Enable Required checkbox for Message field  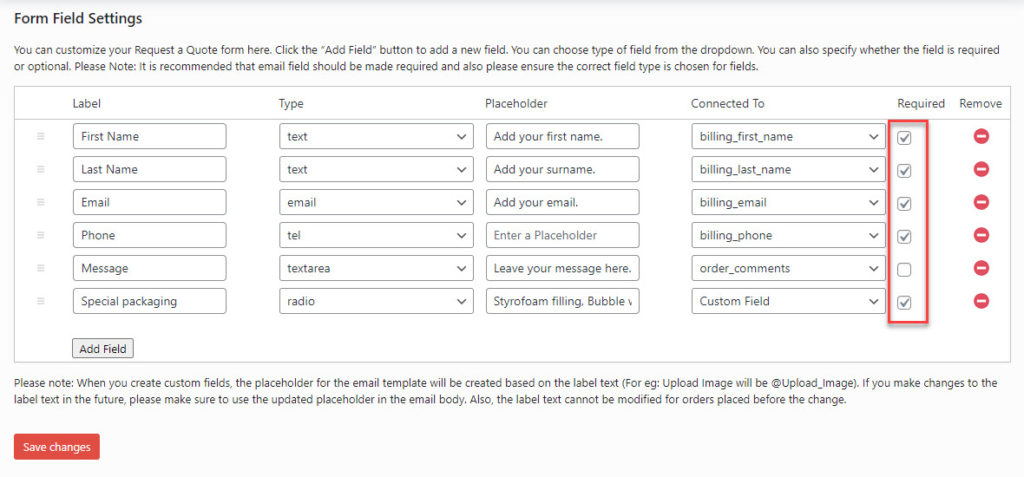point(904,269)
